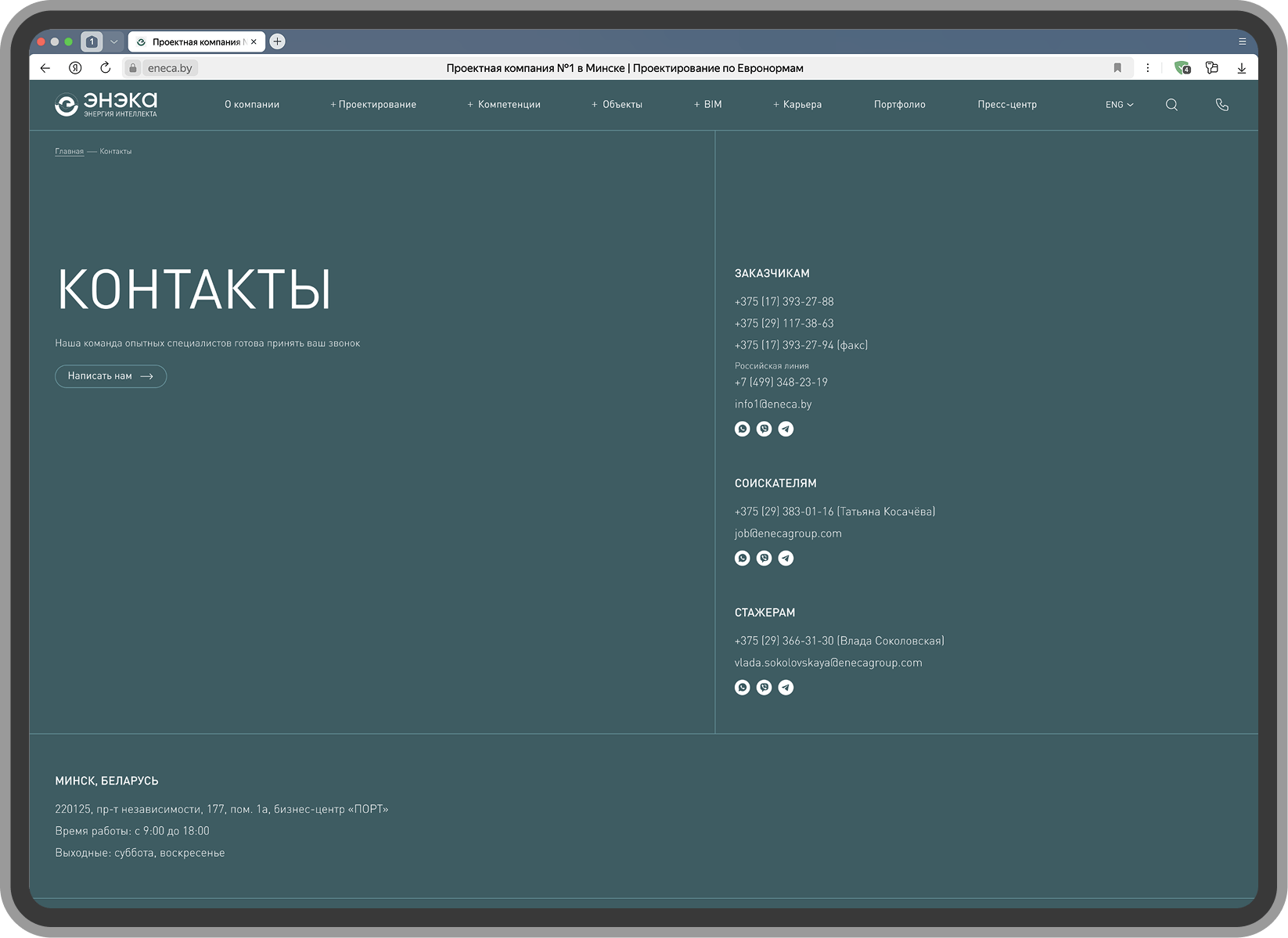Open Telegram under СТАЖЕРАМ contacts

coord(786,688)
